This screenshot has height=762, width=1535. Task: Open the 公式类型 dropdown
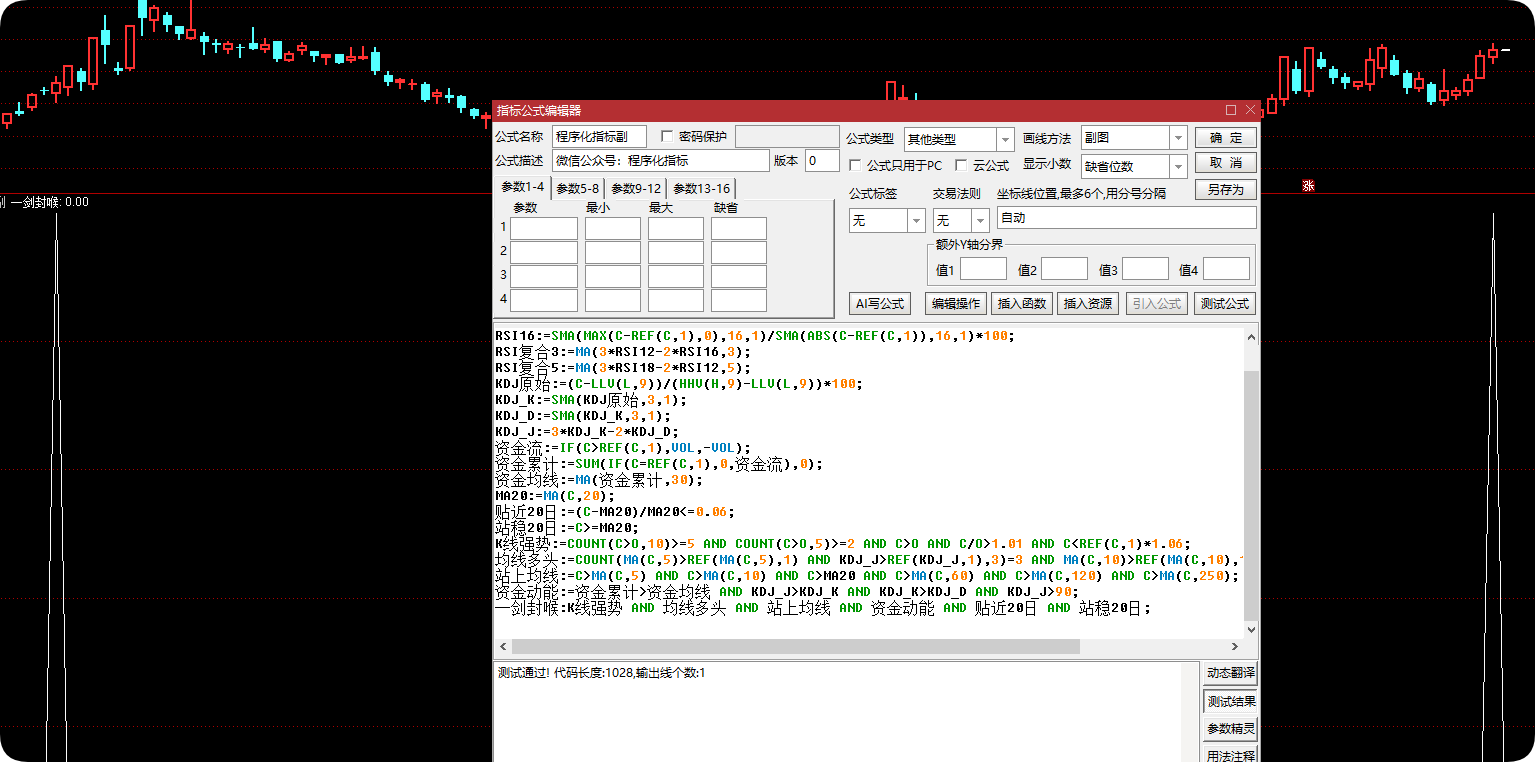(1005, 139)
